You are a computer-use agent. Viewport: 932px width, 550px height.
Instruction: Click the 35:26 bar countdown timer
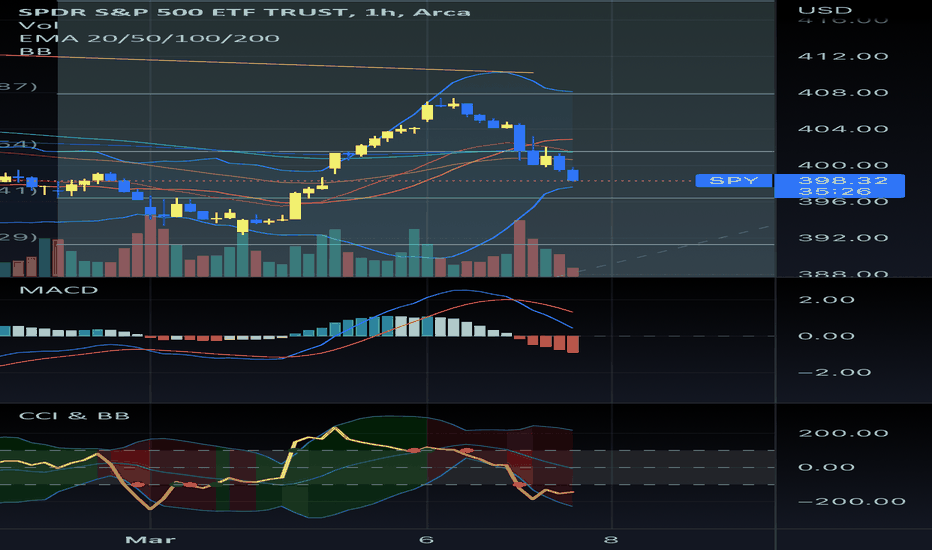pos(835,191)
